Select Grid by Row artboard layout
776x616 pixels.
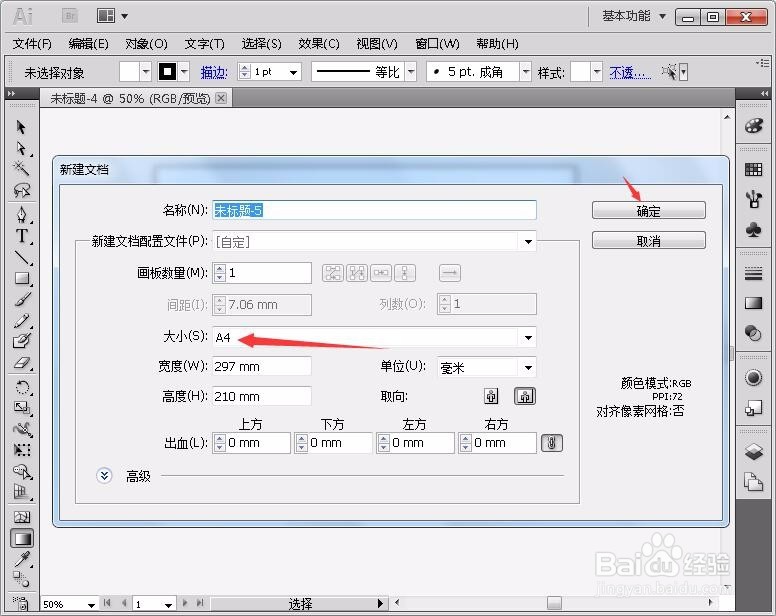click(x=333, y=273)
